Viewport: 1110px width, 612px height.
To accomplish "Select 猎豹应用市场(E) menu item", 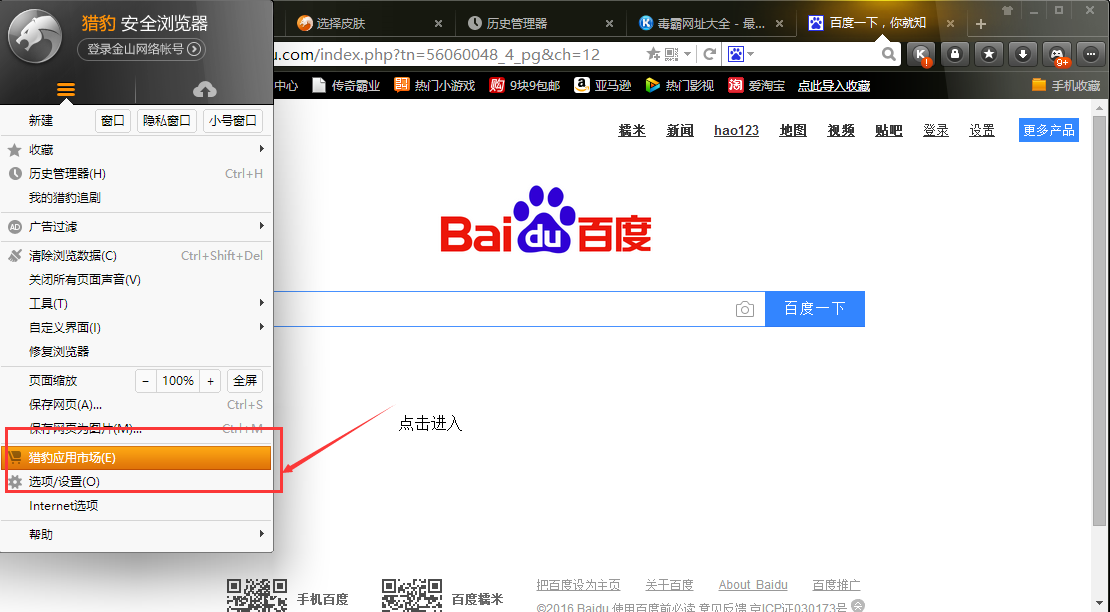I will point(138,458).
